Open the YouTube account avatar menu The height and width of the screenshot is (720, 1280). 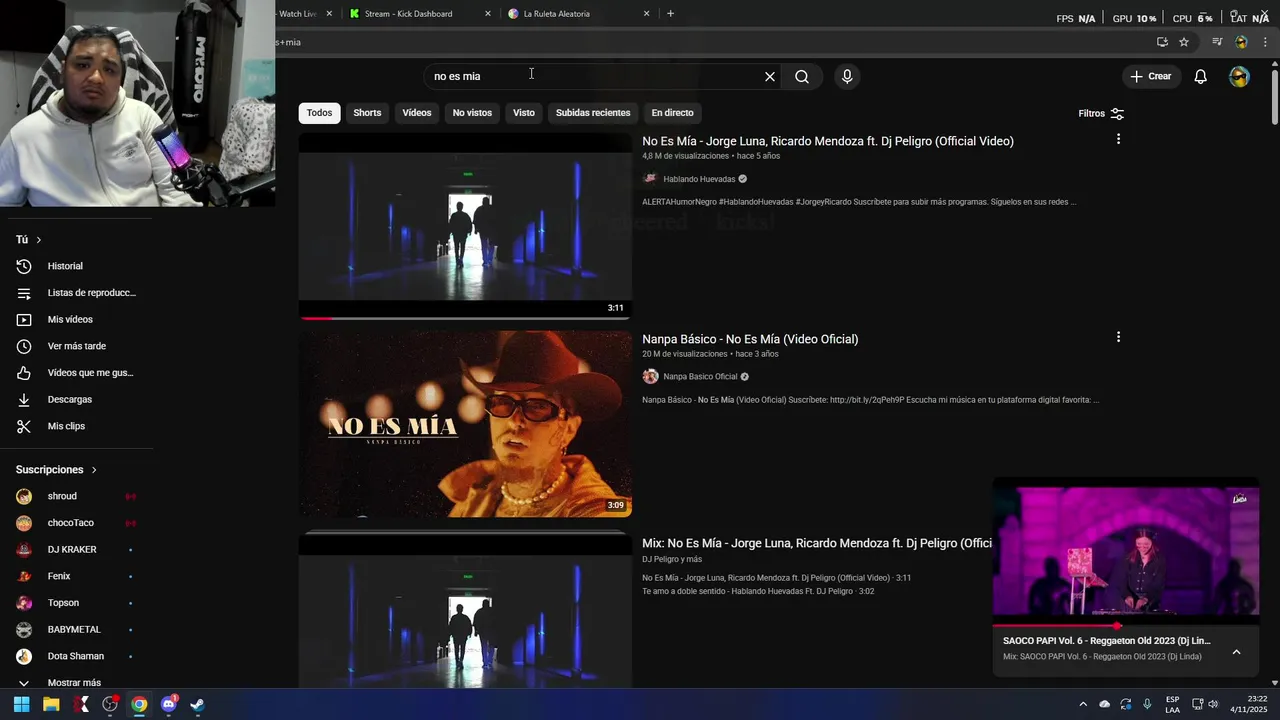coord(1239,77)
